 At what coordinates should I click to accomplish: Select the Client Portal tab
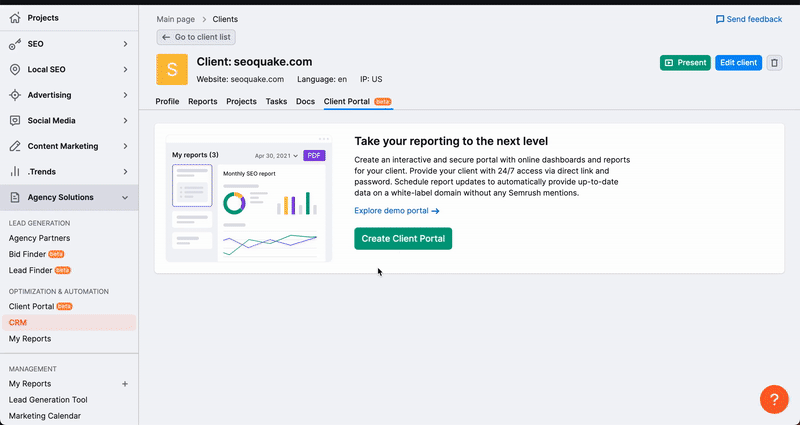[358, 102]
